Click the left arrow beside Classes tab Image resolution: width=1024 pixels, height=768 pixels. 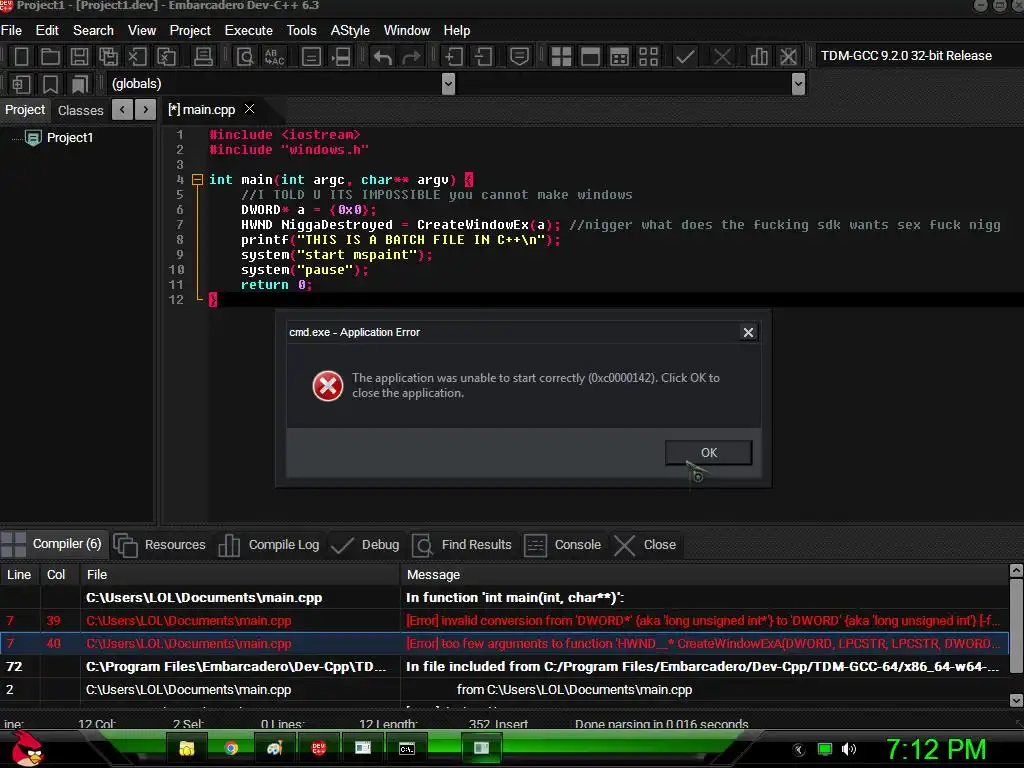point(122,110)
